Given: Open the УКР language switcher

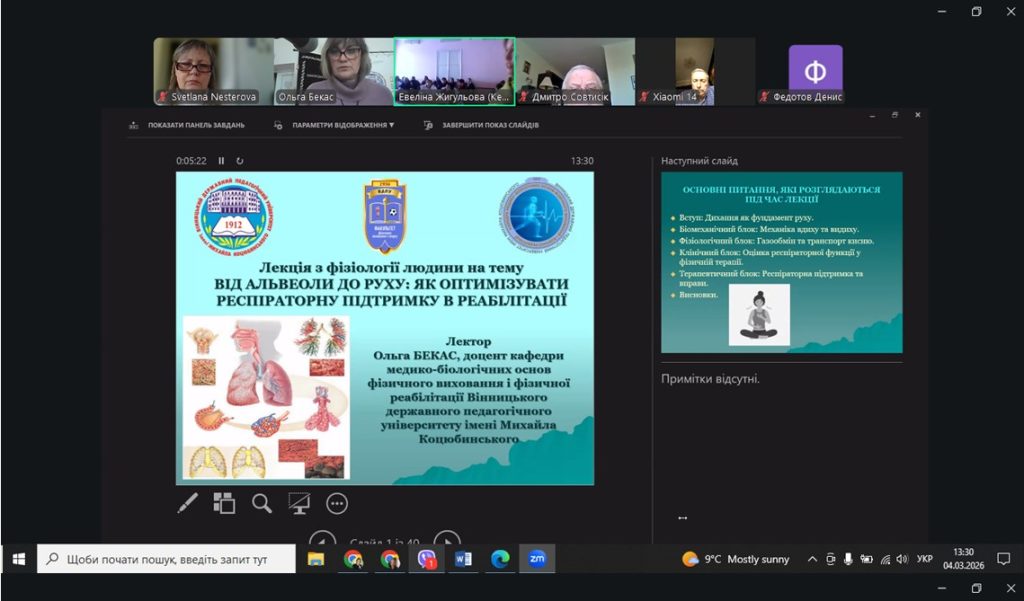Looking at the screenshot, I should [925, 559].
